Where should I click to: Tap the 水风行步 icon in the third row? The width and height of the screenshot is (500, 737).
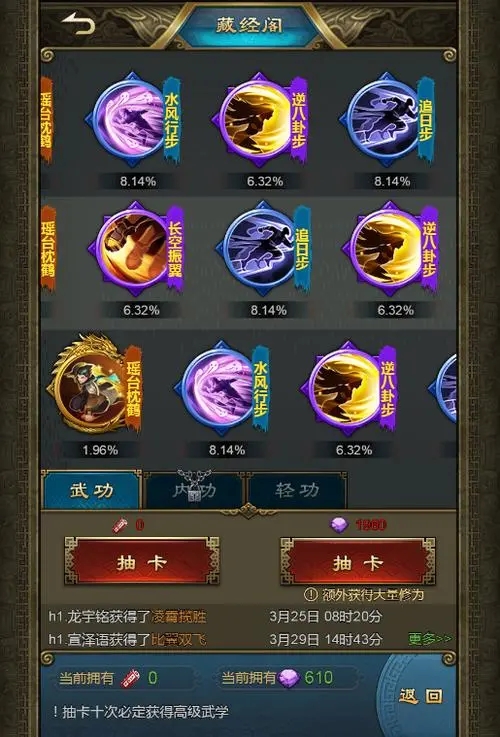(222, 388)
